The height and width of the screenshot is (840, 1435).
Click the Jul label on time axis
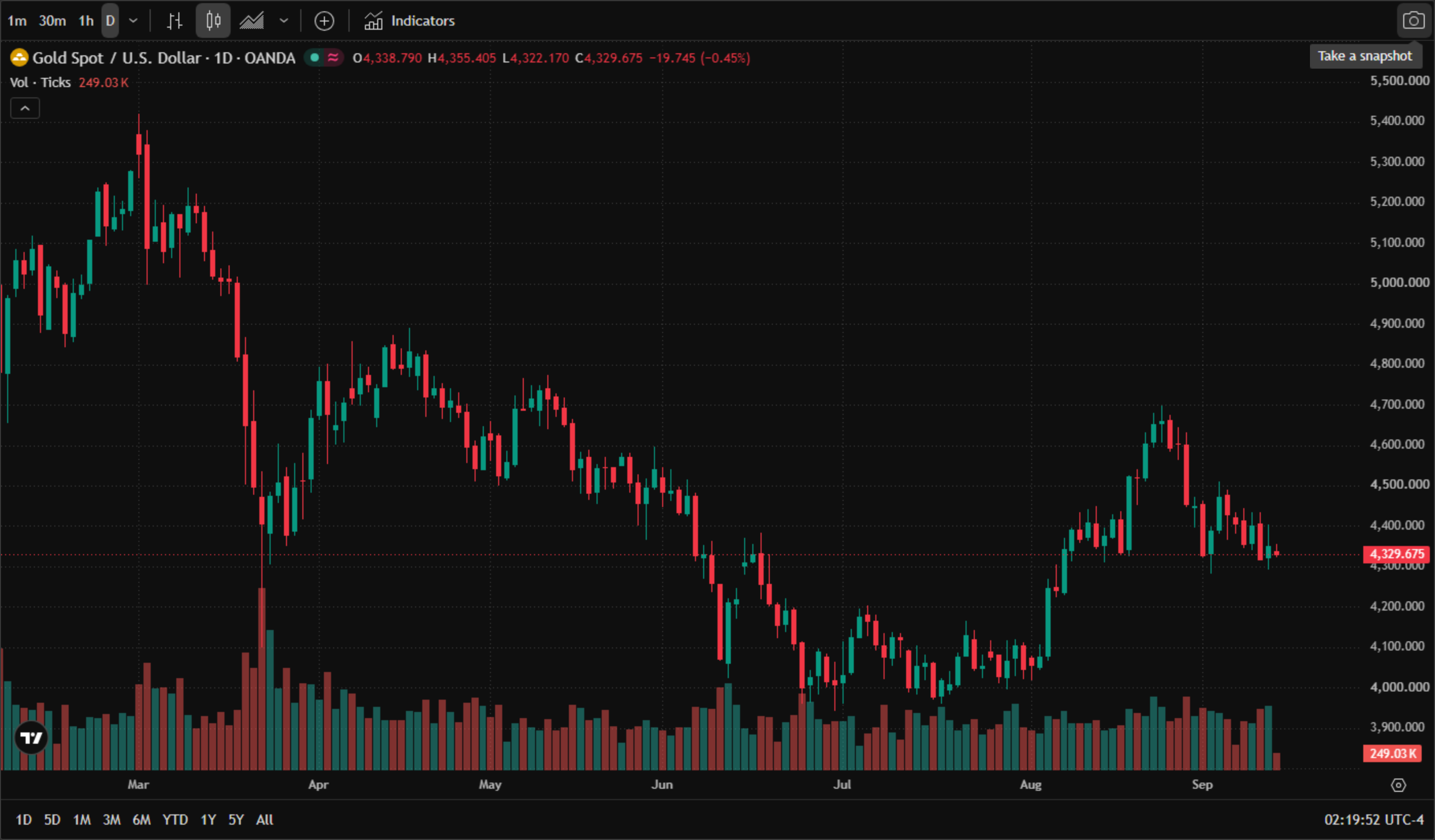842,785
